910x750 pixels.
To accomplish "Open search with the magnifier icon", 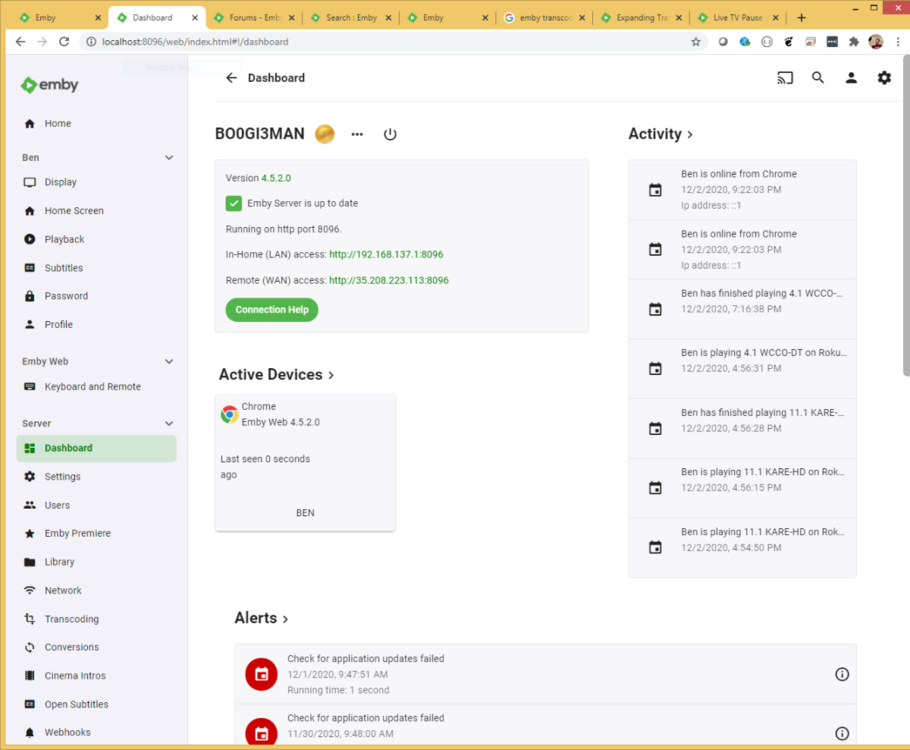I will [818, 78].
